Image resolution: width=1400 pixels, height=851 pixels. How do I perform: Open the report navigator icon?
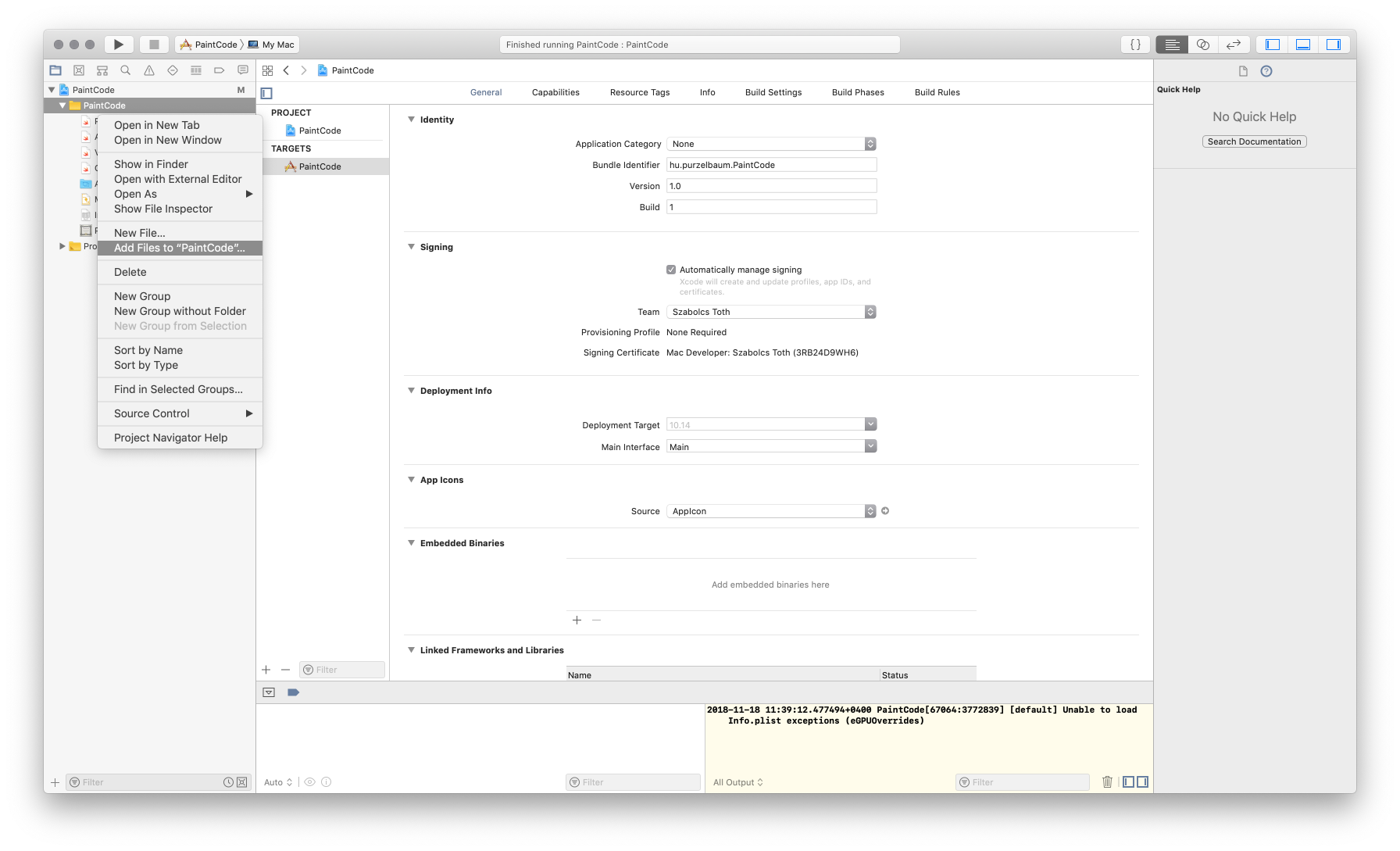[243, 70]
